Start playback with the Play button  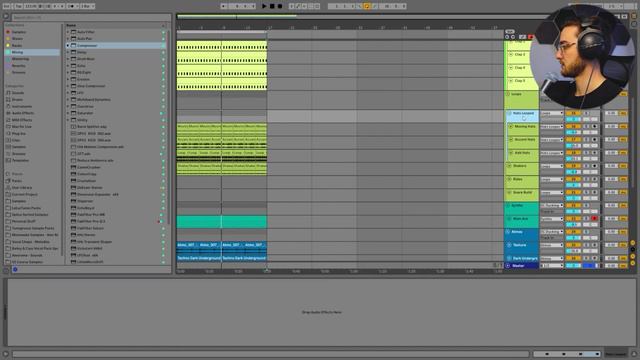(264, 6)
